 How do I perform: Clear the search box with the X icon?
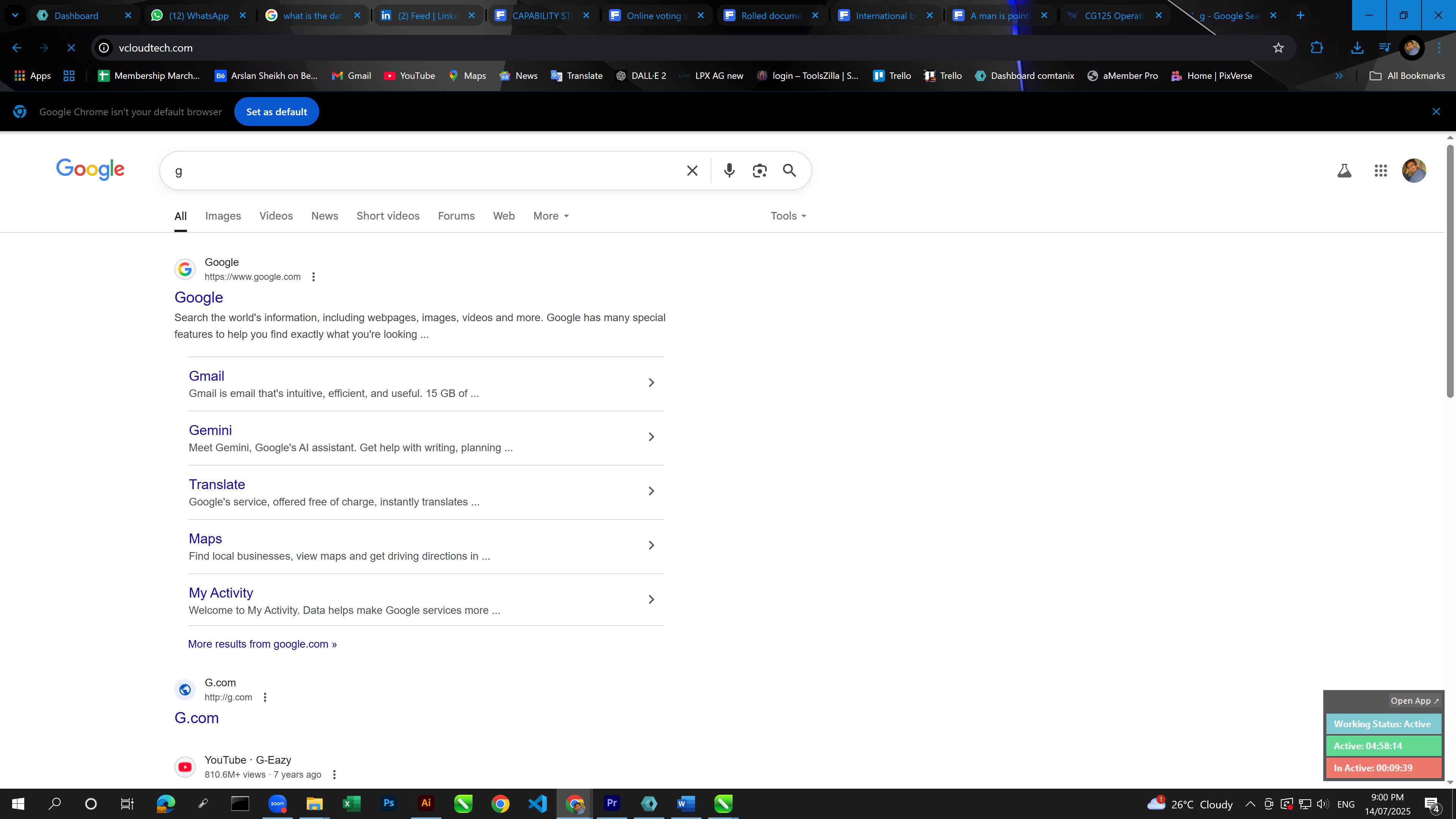point(692,170)
